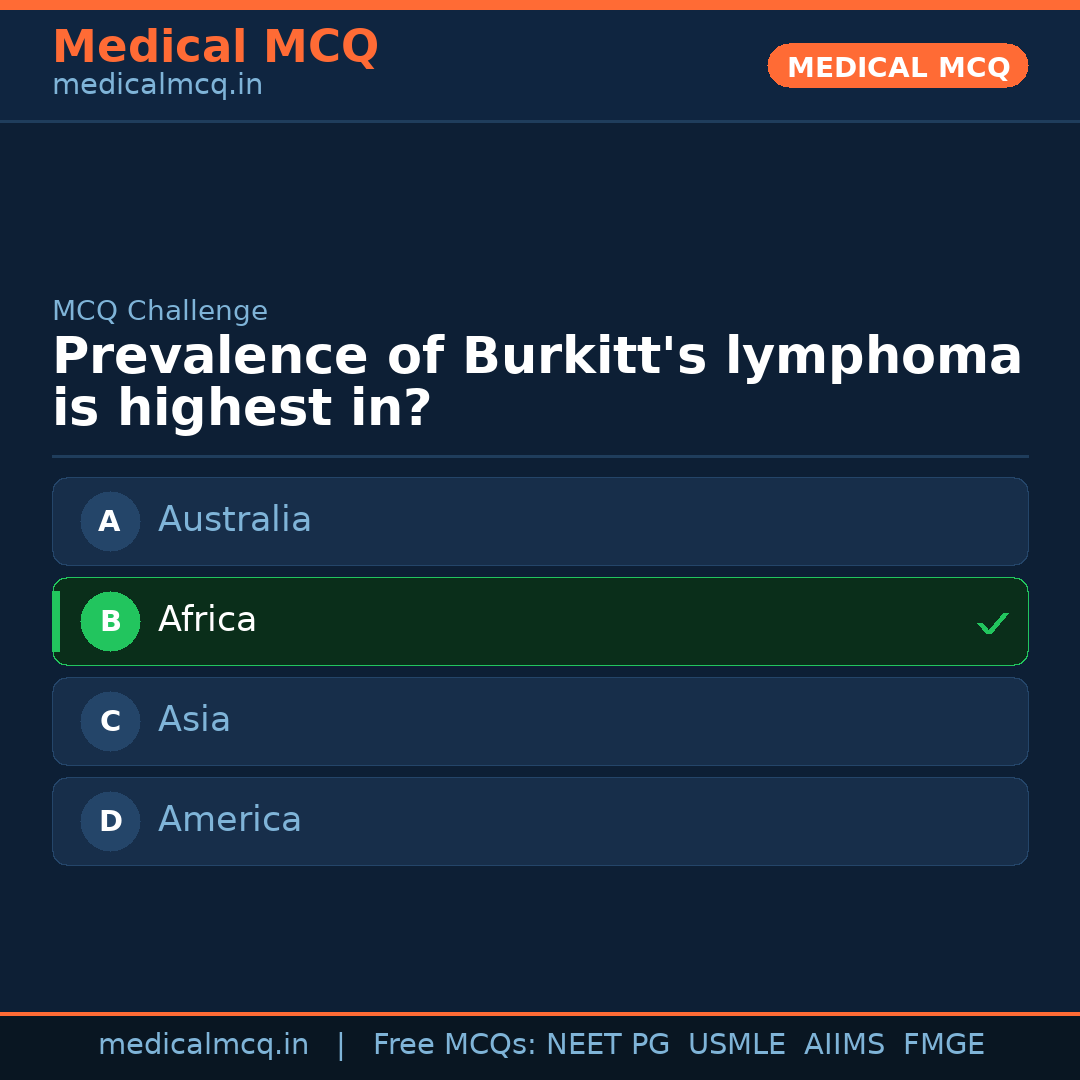This screenshot has height=1080, width=1080.
Task: Click the Burkitt's lymphoma question text
Action: (x=537, y=382)
